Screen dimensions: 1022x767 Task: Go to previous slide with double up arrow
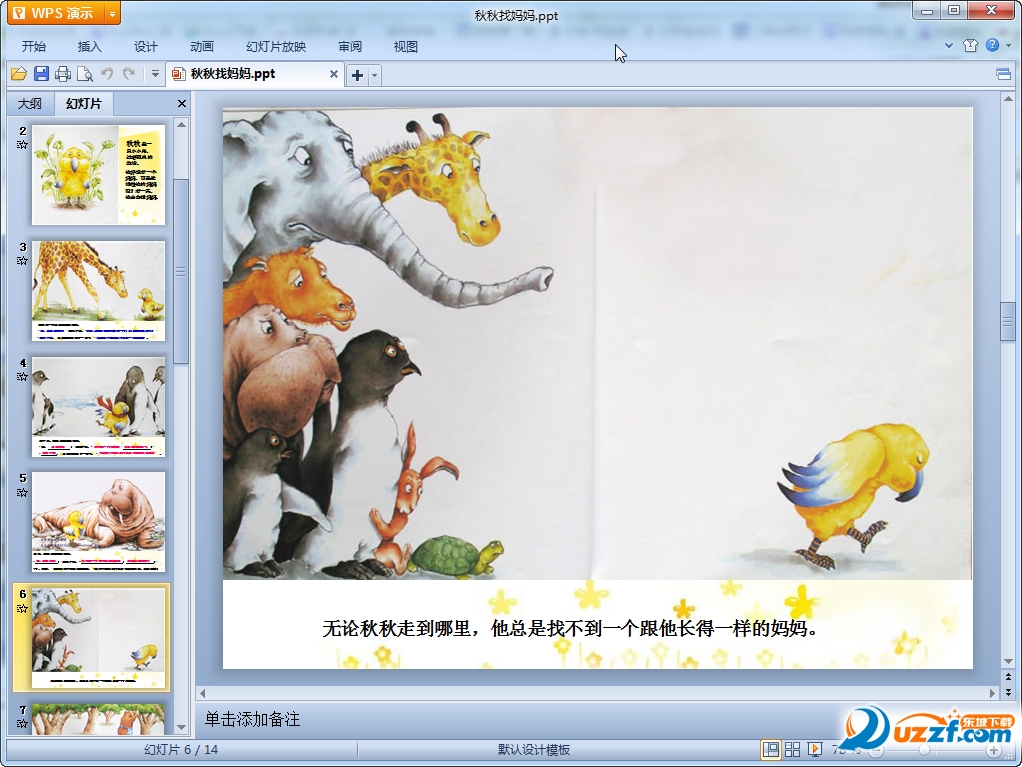[x=1008, y=676]
